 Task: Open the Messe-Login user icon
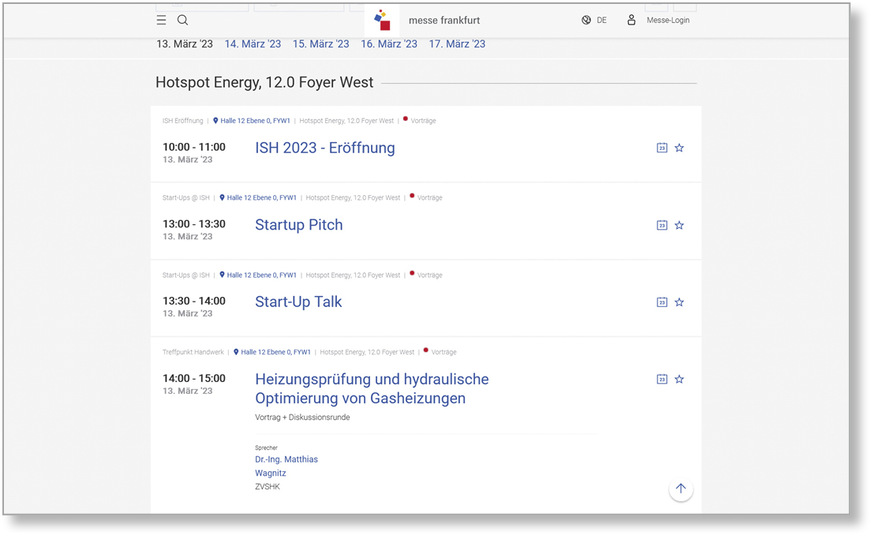point(631,20)
